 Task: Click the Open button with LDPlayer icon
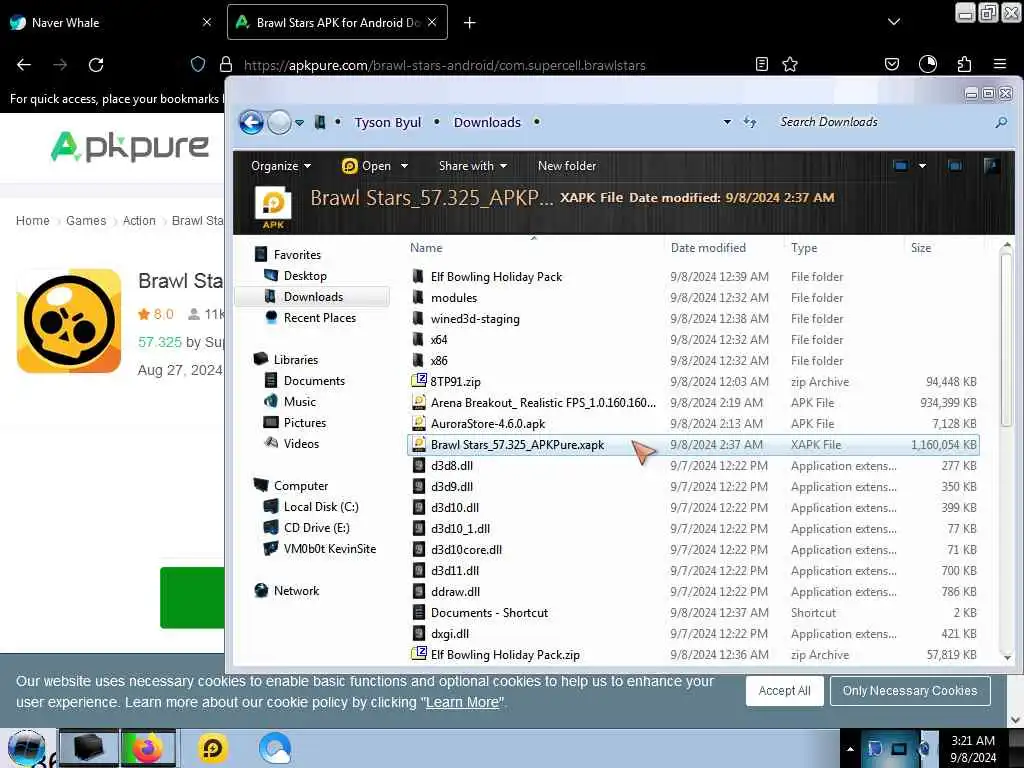pyautogui.click(x=366, y=166)
